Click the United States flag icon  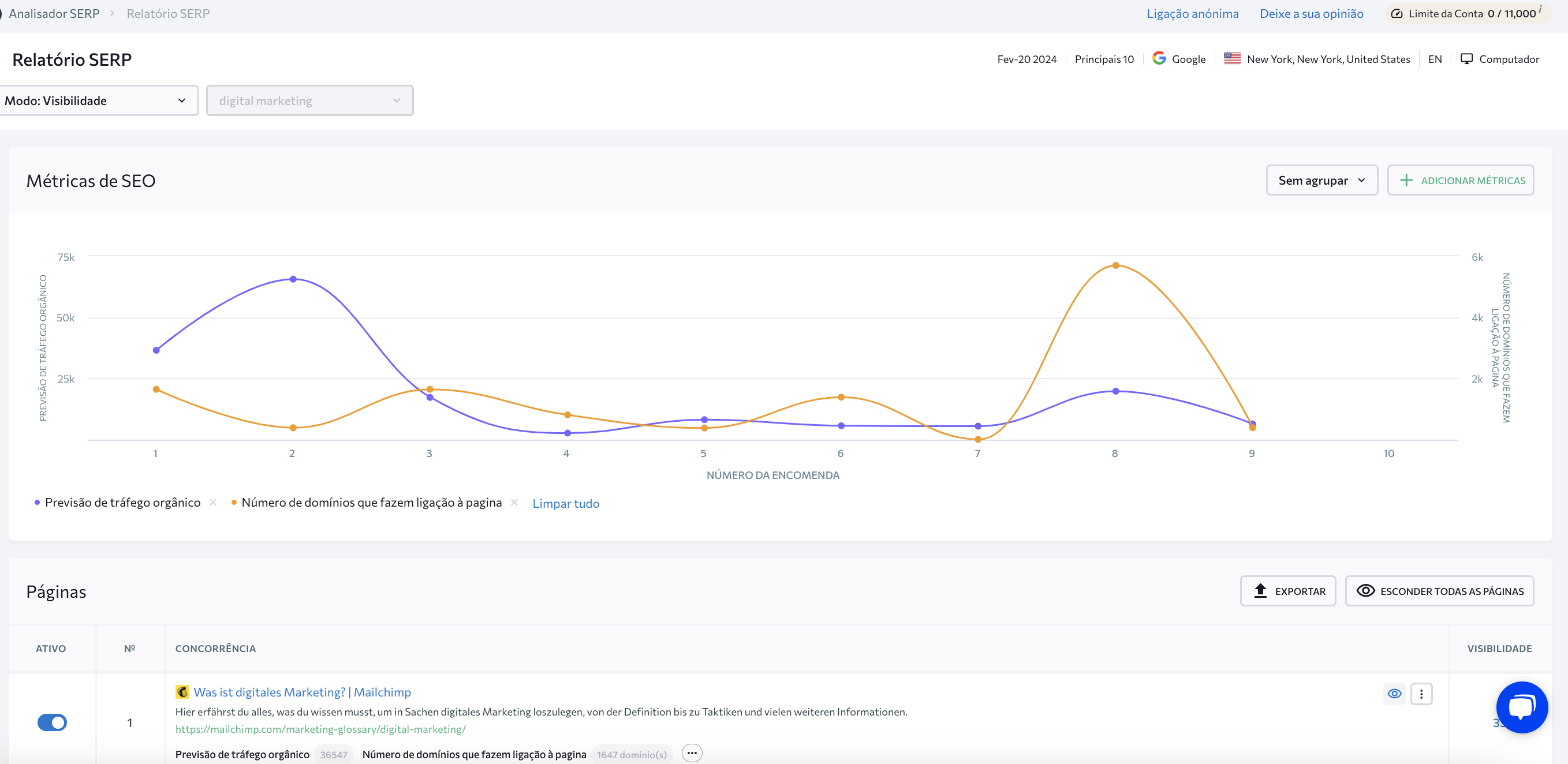coord(1232,58)
